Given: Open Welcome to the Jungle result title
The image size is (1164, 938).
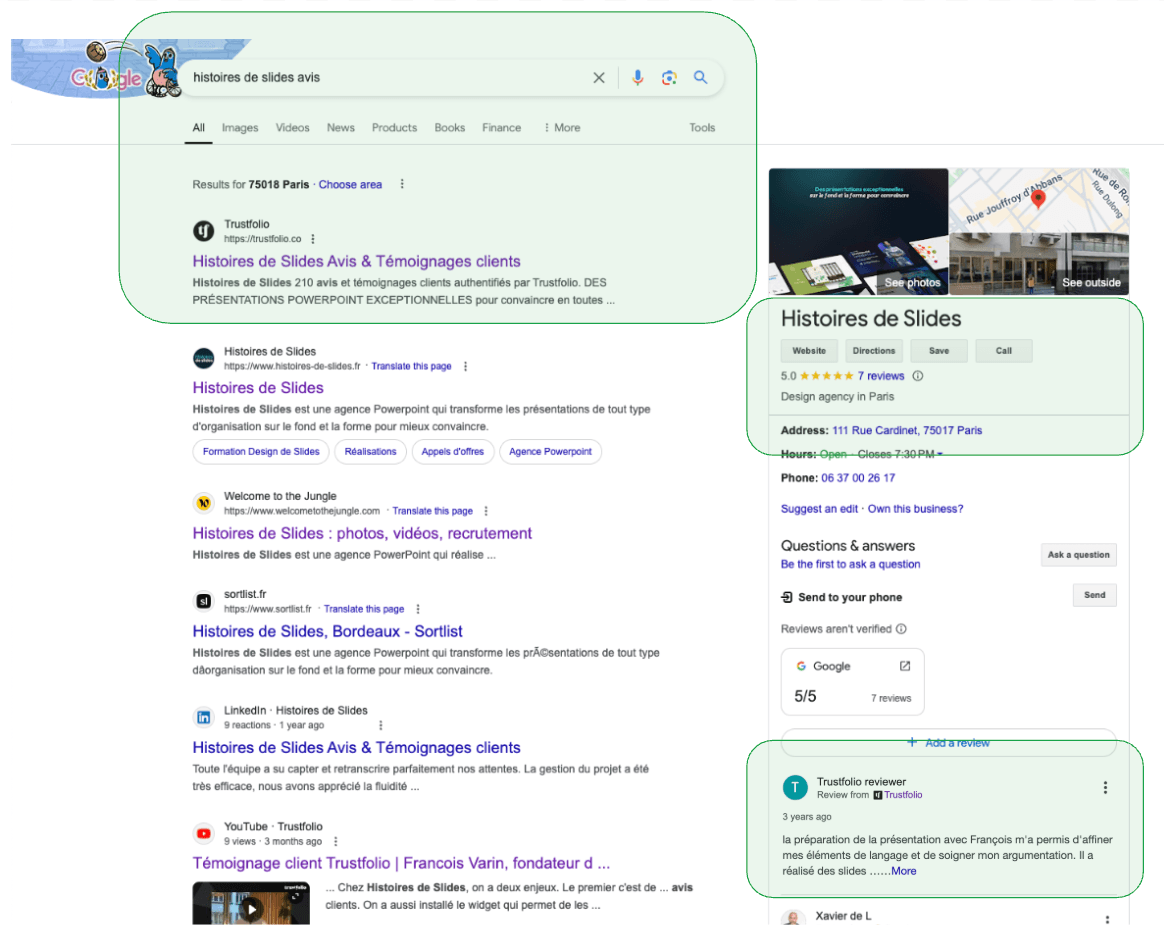Looking at the screenshot, I should [x=362, y=533].
